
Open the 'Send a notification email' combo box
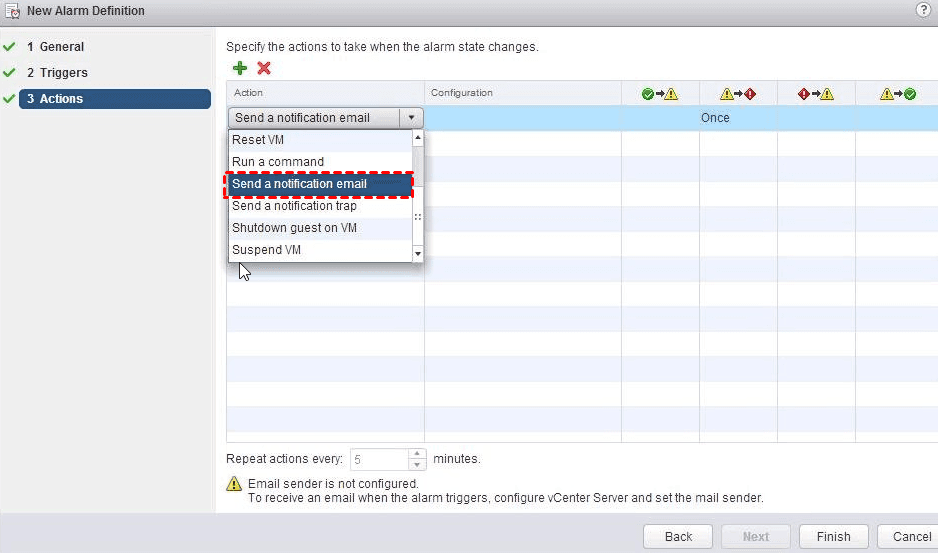coord(325,118)
